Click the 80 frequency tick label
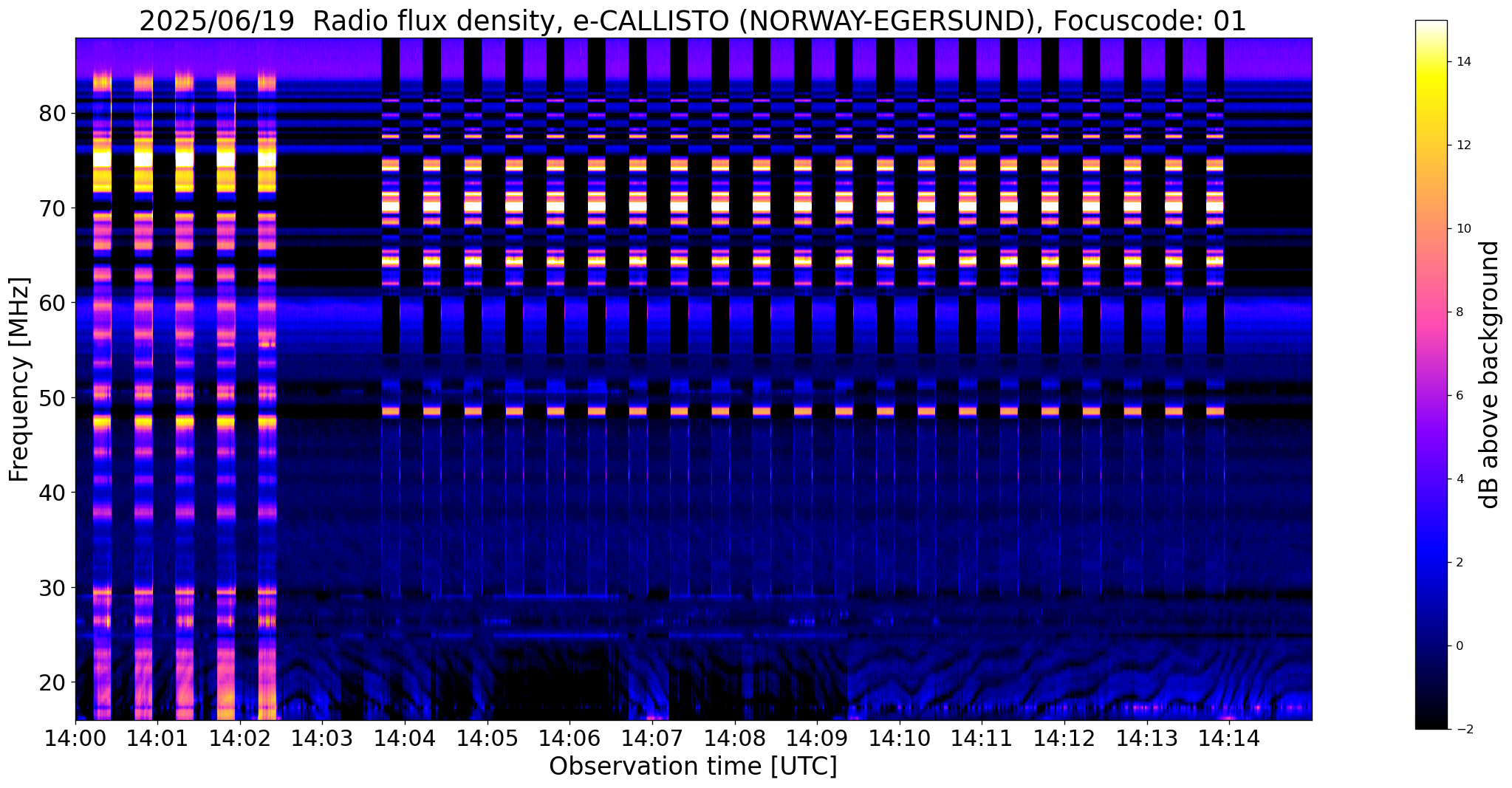Image resolution: width=1512 pixels, height=788 pixels. [54, 113]
